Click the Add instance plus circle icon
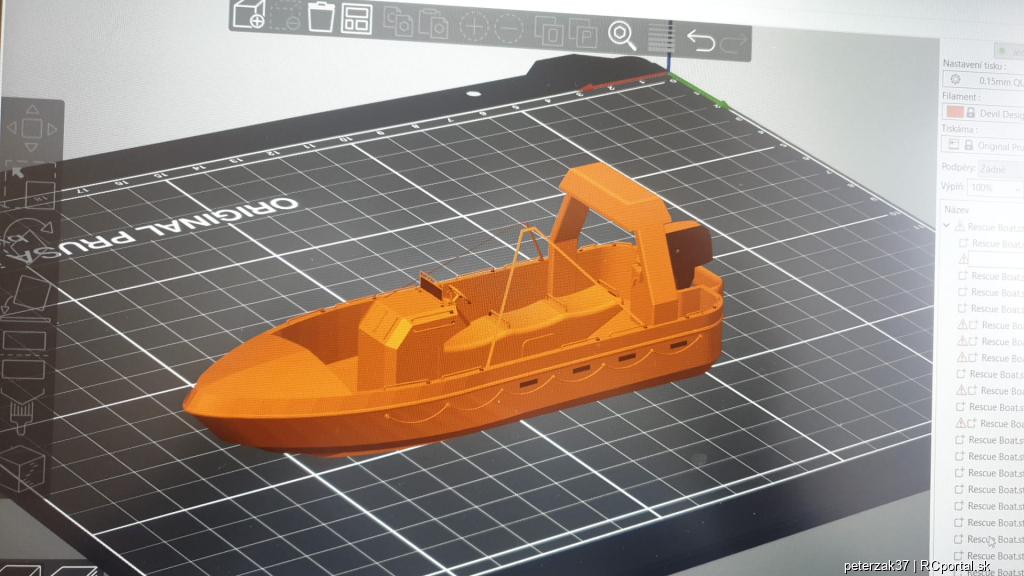The image size is (1024, 576). pos(473,27)
